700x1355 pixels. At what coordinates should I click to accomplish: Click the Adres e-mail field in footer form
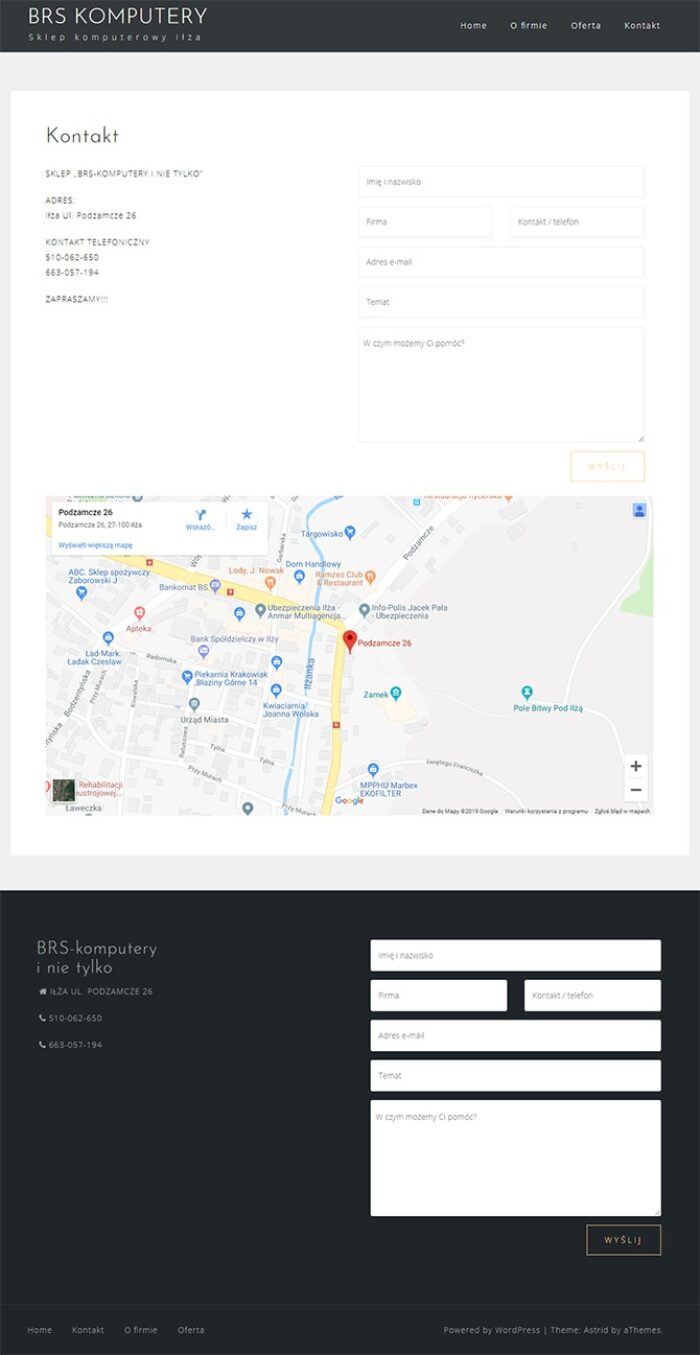[515, 1036]
